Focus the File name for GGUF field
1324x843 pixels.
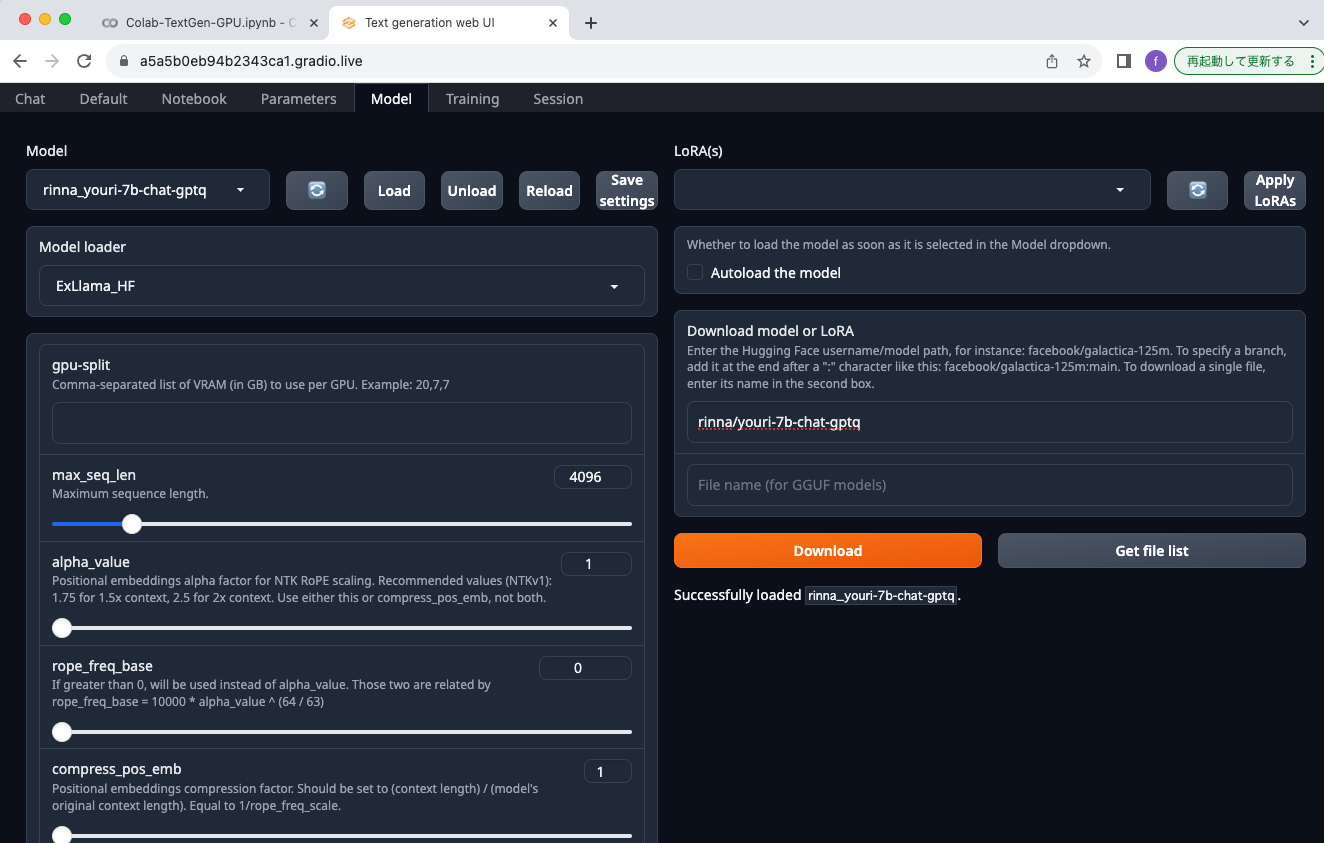coord(990,485)
